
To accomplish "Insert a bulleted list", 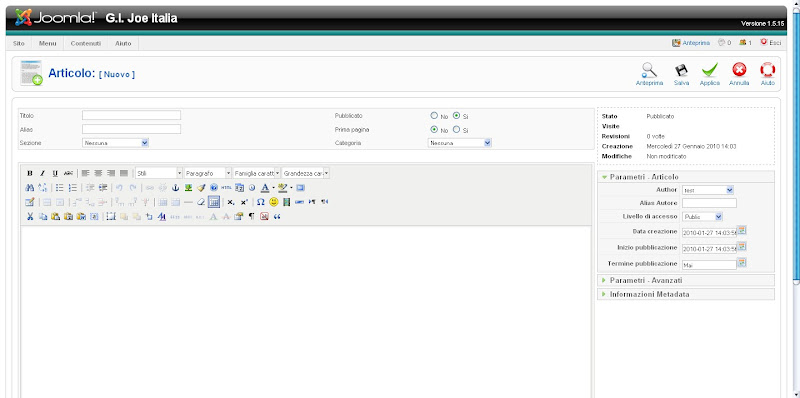I will pyautogui.click(x=60, y=188).
